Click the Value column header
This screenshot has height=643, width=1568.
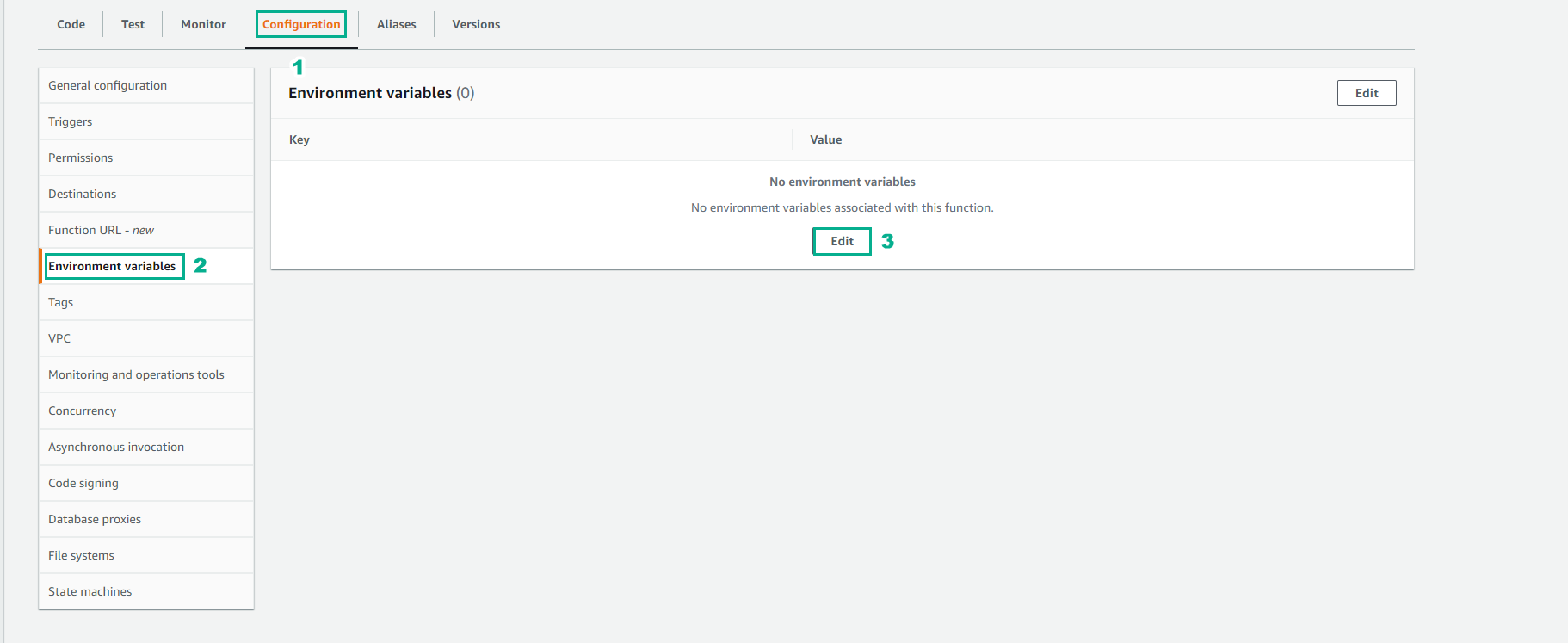pos(825,139)
